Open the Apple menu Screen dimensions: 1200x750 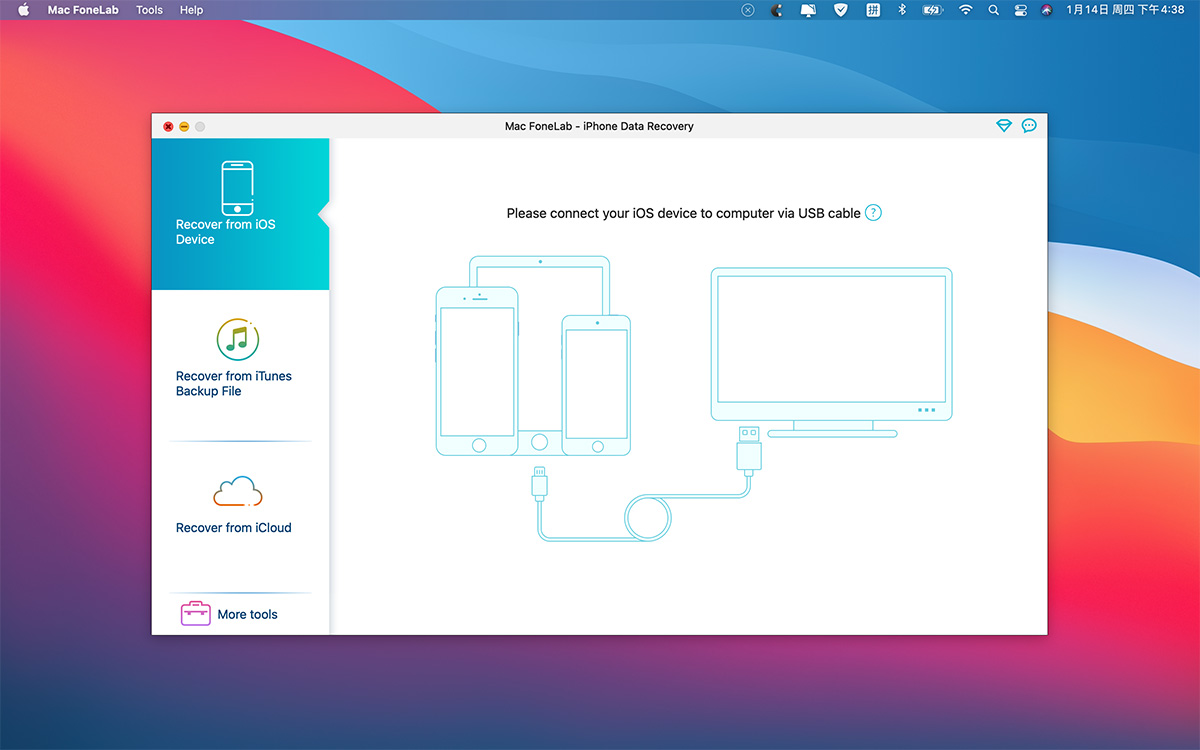pos(24,10)
